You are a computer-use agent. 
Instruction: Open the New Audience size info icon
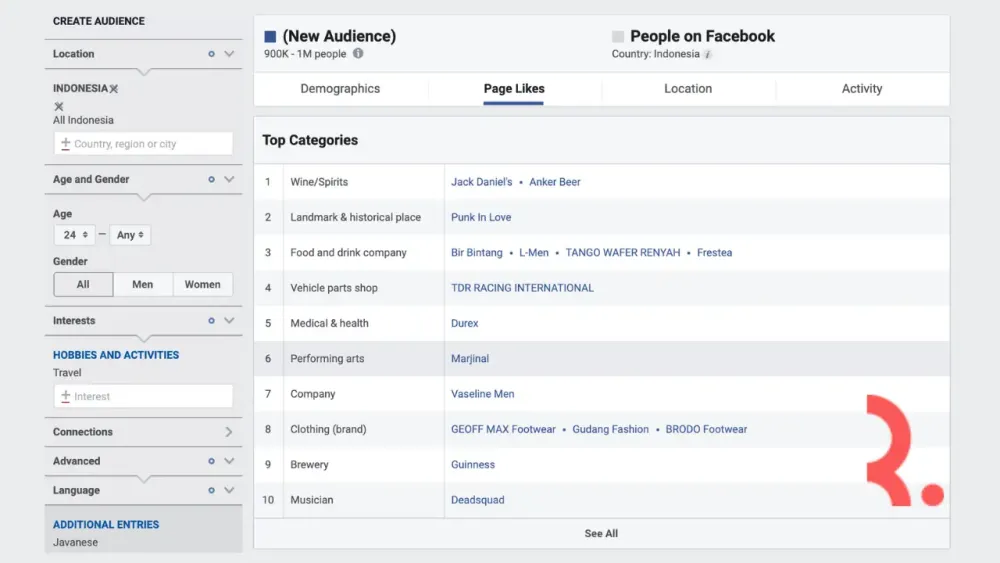pyautogui.click(x=358, y=54)
